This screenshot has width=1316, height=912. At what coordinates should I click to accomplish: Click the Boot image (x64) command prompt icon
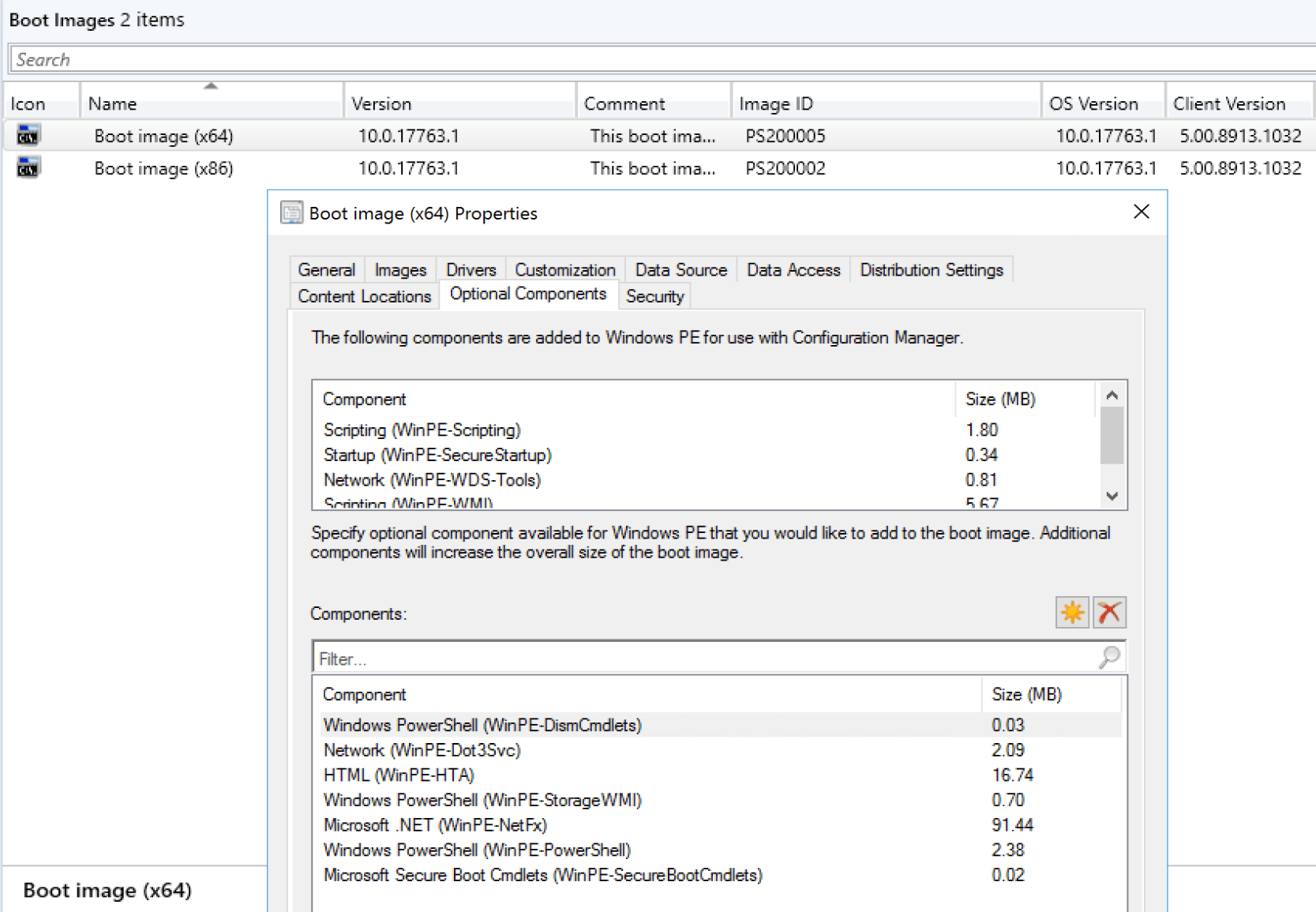27,135
